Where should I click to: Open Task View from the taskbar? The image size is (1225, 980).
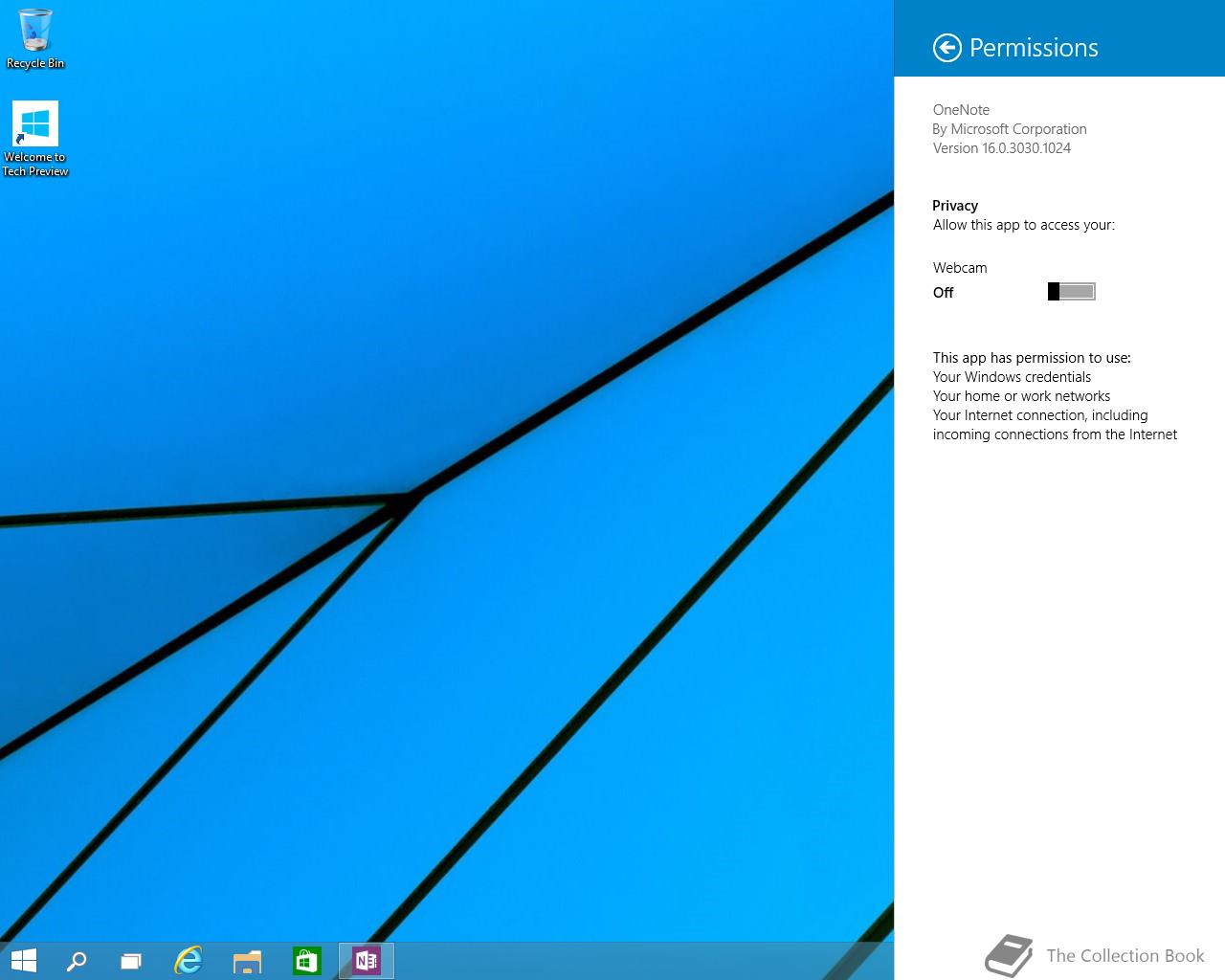click(131, 961)
